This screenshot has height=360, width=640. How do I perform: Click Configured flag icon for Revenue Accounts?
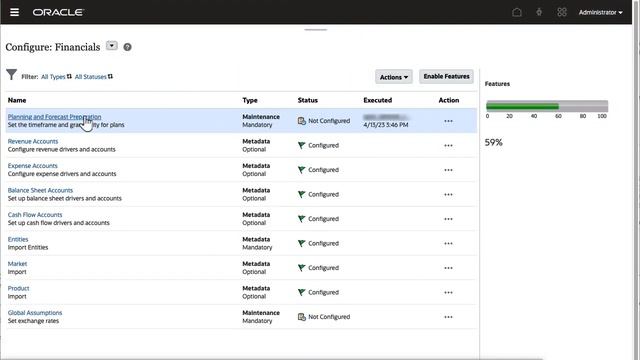tap(302, 145)
